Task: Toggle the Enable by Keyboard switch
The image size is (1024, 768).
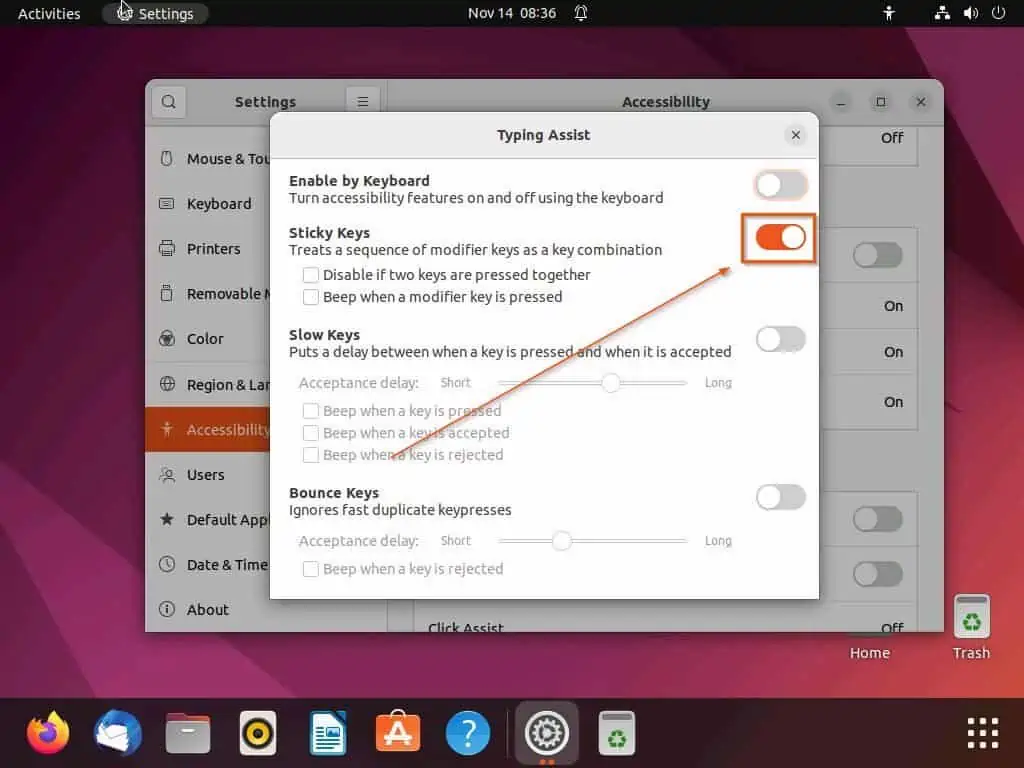Action: (780, 185)
